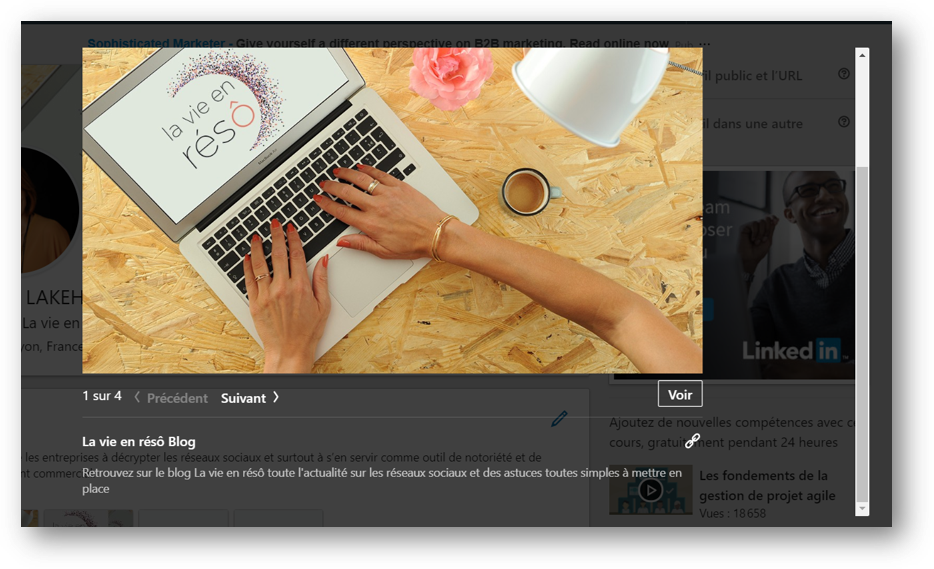Image resolution: width=934 pixels, height=569 pixels.
Task: Click the Suivant next-image link
Action: 243,398
